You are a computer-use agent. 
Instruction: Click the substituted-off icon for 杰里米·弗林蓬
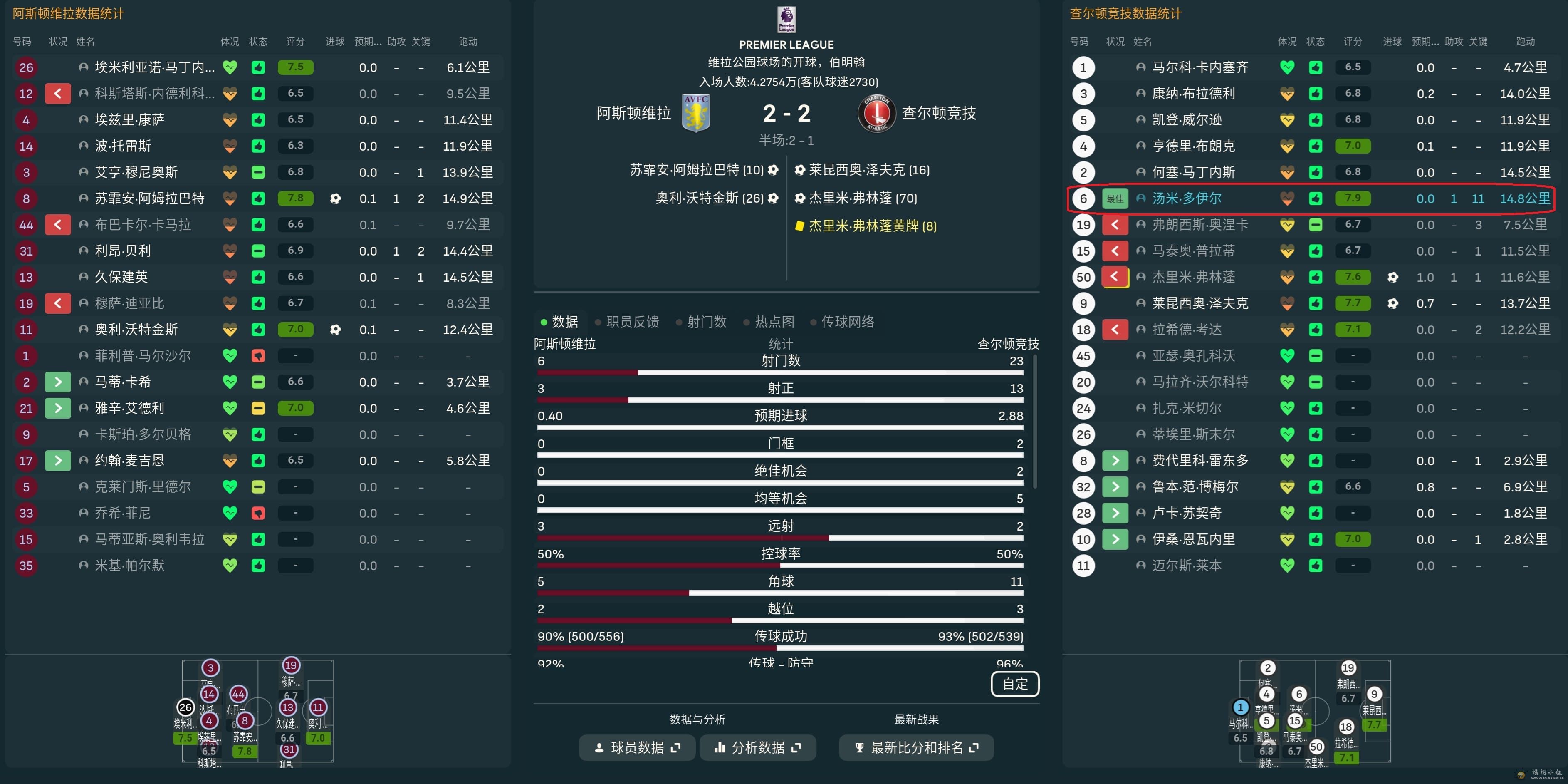pos(1115,277)
